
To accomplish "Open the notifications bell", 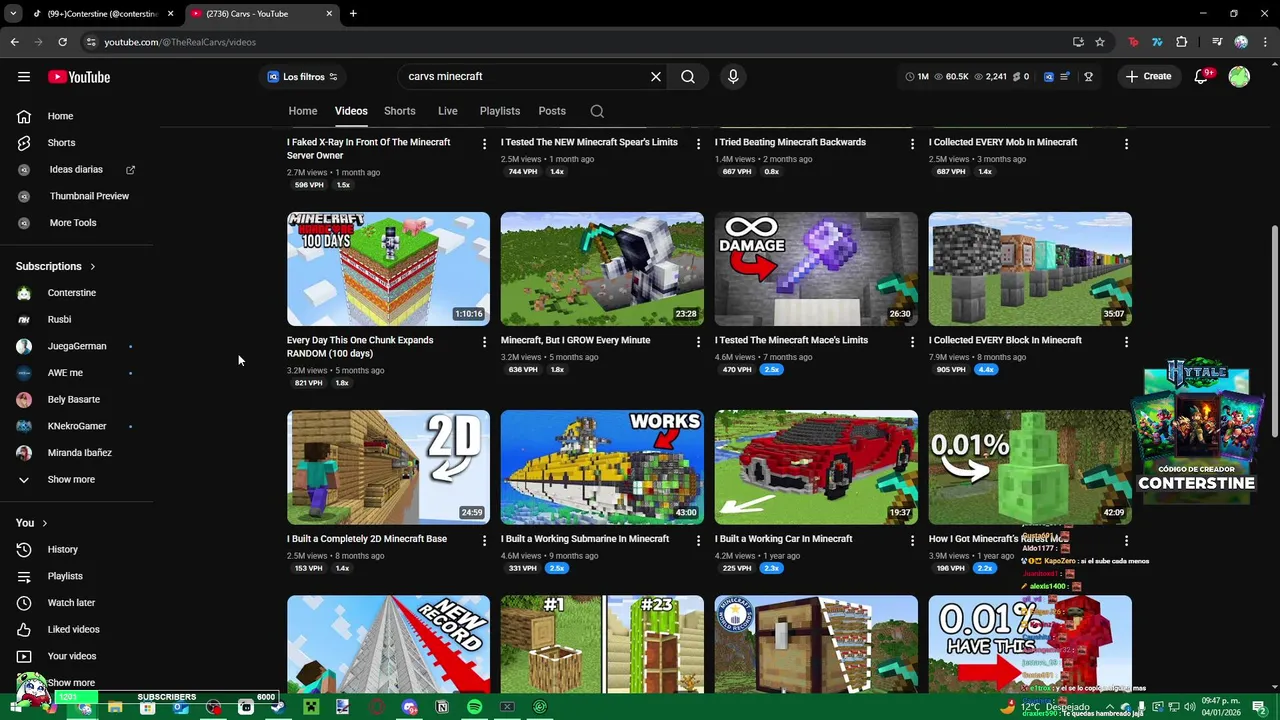I will (x=1202, y=77).
